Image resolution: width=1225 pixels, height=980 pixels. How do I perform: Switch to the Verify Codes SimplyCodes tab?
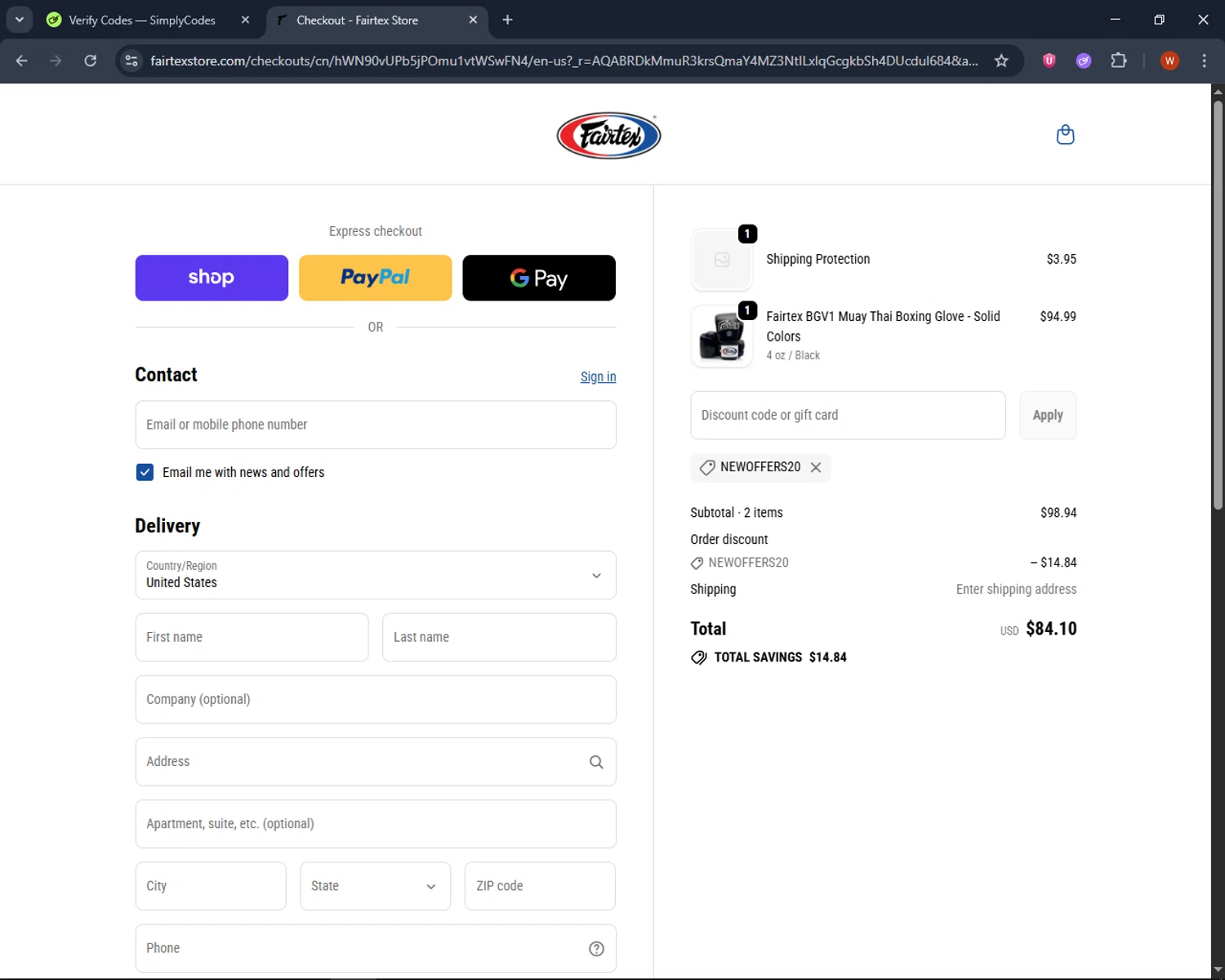(142, 20)
